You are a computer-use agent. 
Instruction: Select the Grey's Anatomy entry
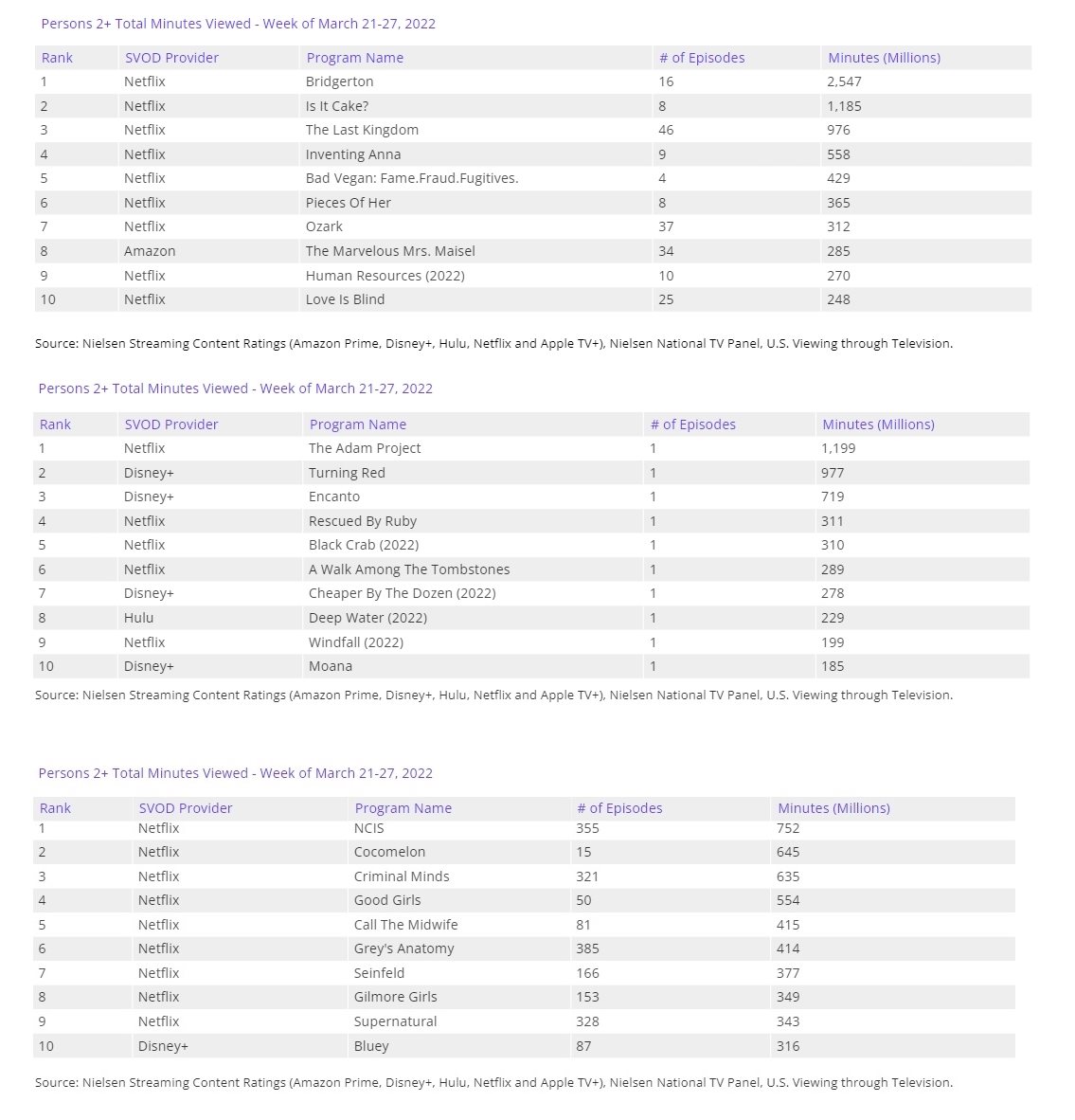pos(403,948)
